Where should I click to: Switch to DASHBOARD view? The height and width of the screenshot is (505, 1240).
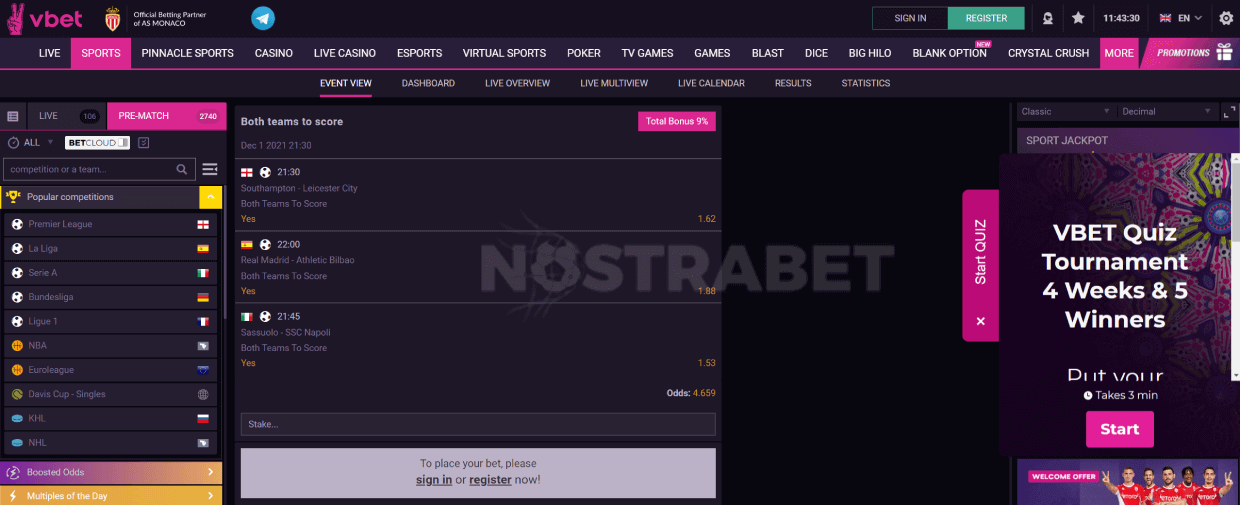pos(428,83)
